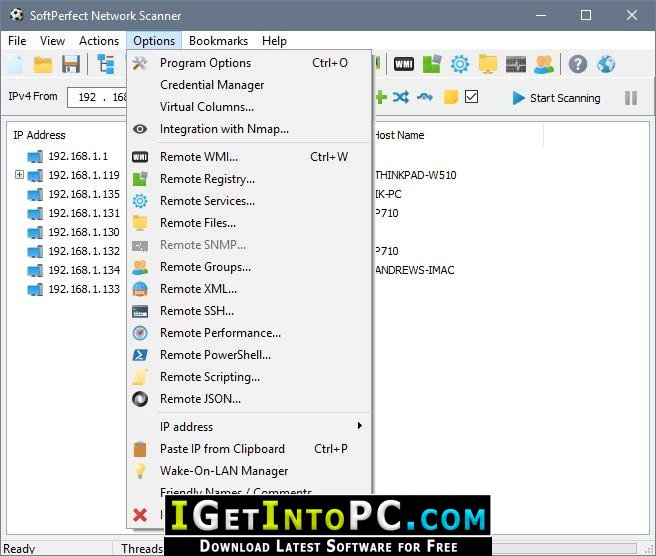
Task: Select Remote Registry menu entry
Action: [x=249, y=179]
